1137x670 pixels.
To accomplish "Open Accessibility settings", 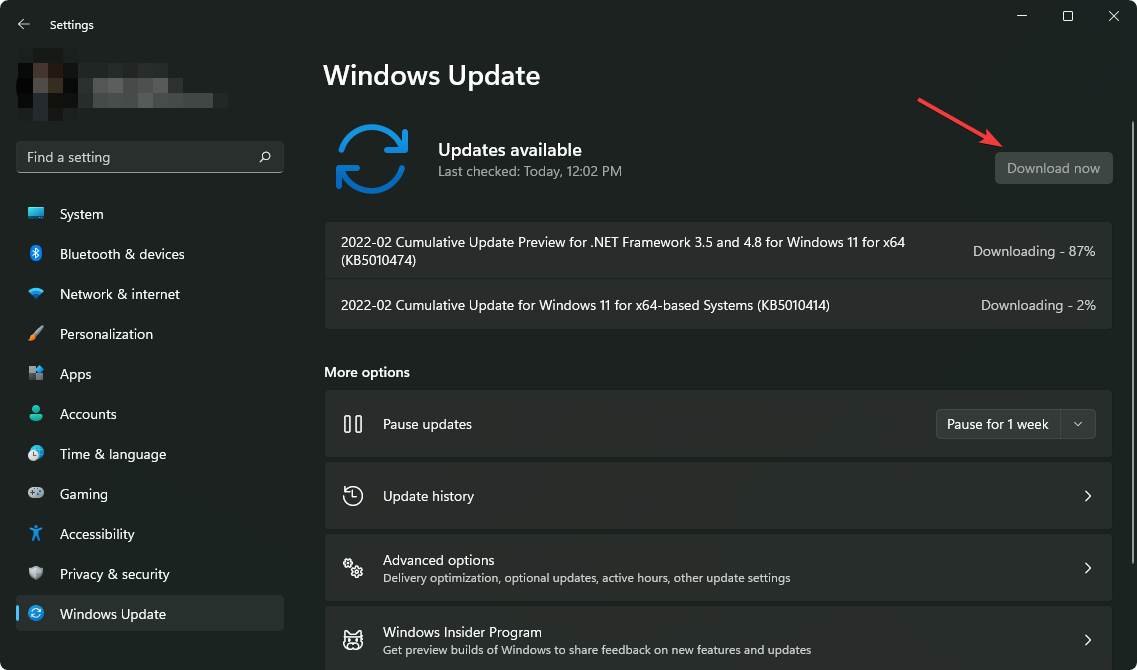I will pyautogui.click(x=150, y=533).
